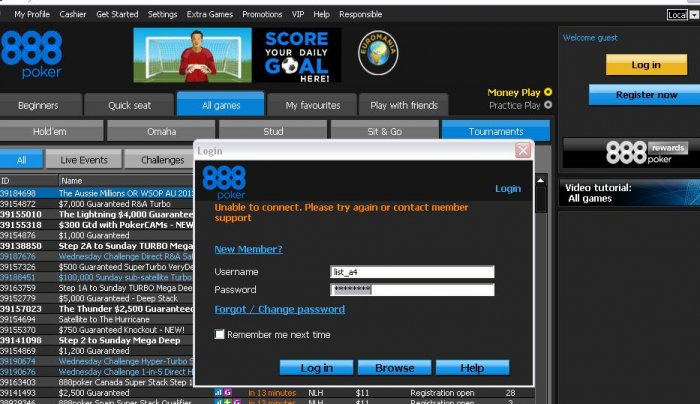The image size is (700, 404).
Task: Open the Cashier menu
Action: pos(73,14)
